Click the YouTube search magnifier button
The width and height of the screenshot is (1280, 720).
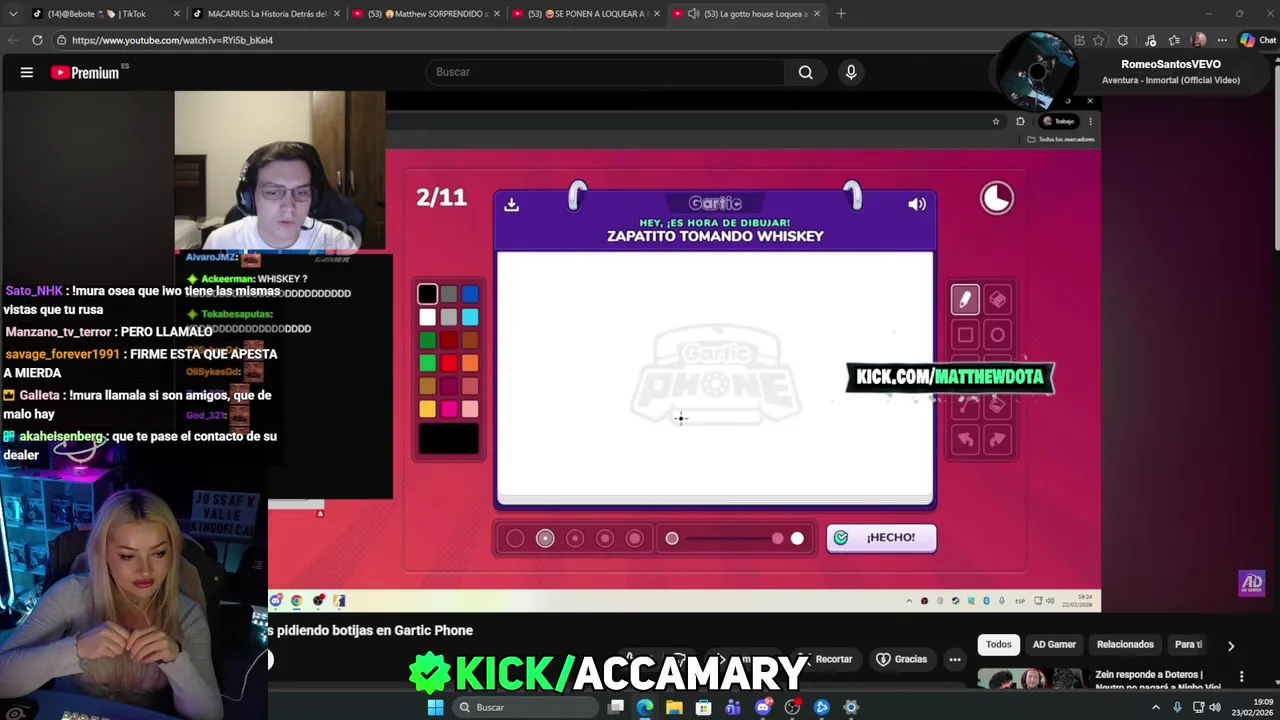[805, 72]
